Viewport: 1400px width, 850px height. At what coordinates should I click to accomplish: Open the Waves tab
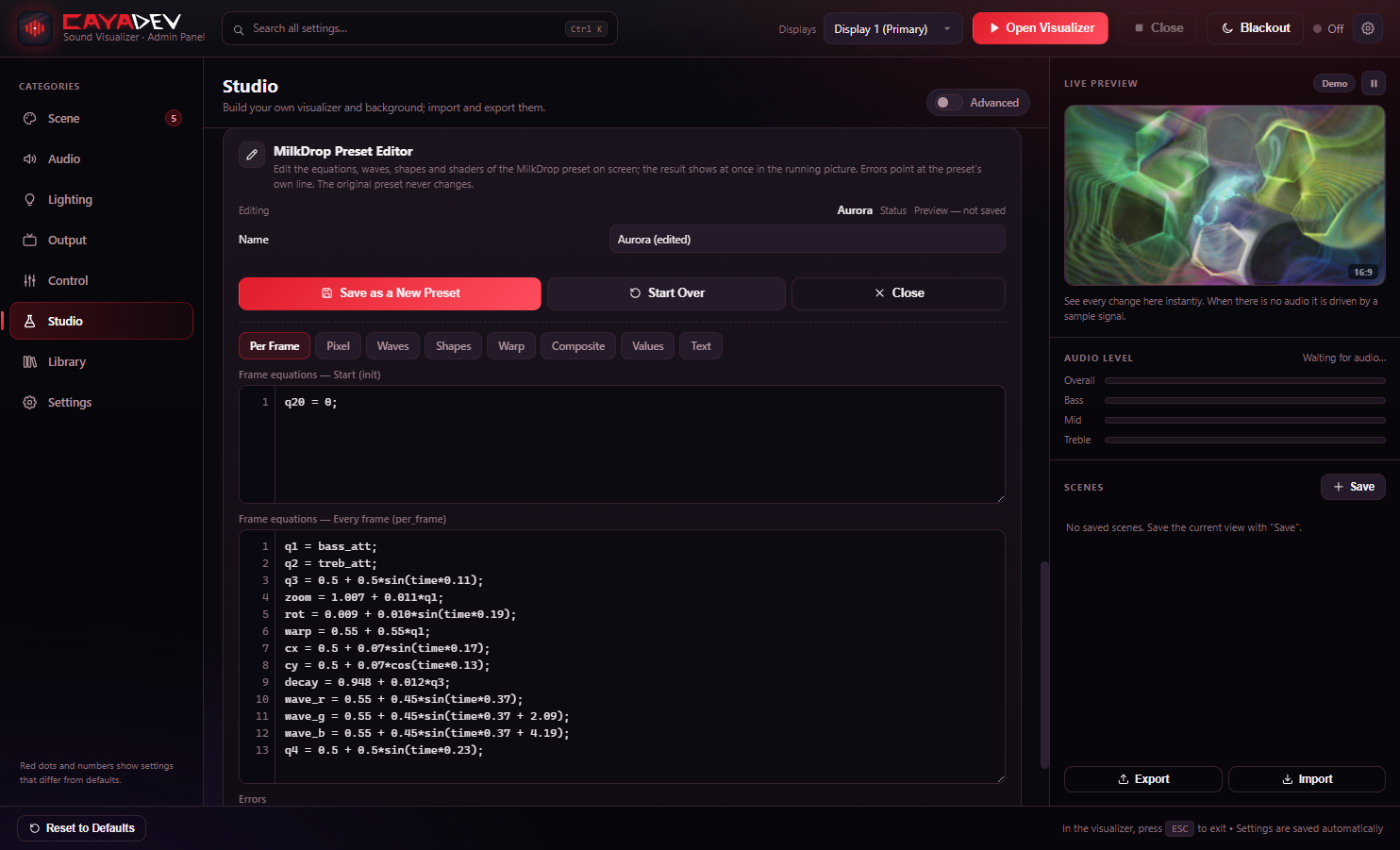392,346
